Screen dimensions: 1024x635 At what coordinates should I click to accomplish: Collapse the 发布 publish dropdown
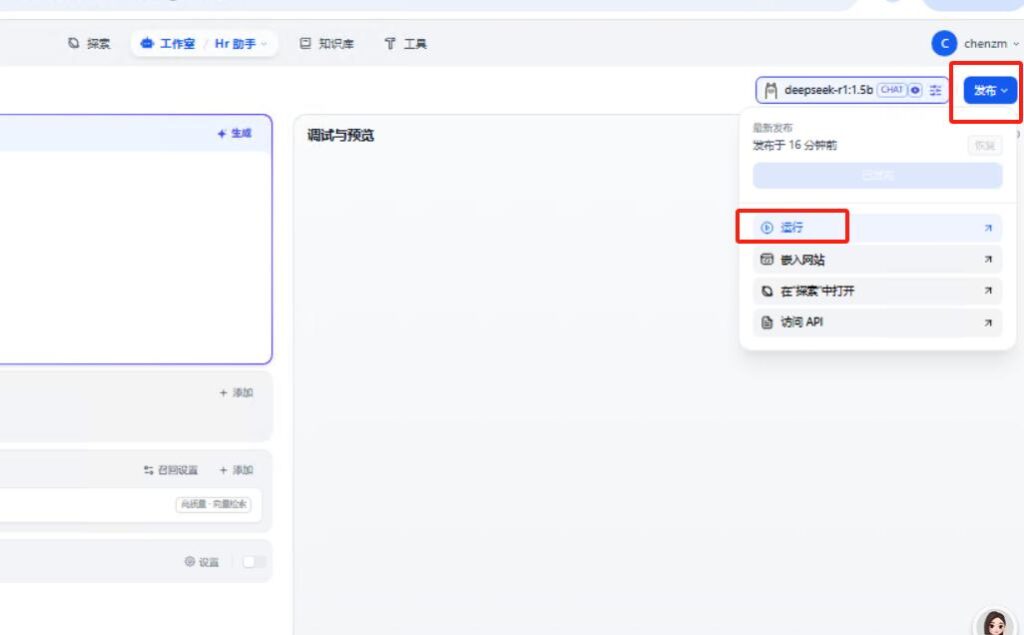click(x=990, y=91)
